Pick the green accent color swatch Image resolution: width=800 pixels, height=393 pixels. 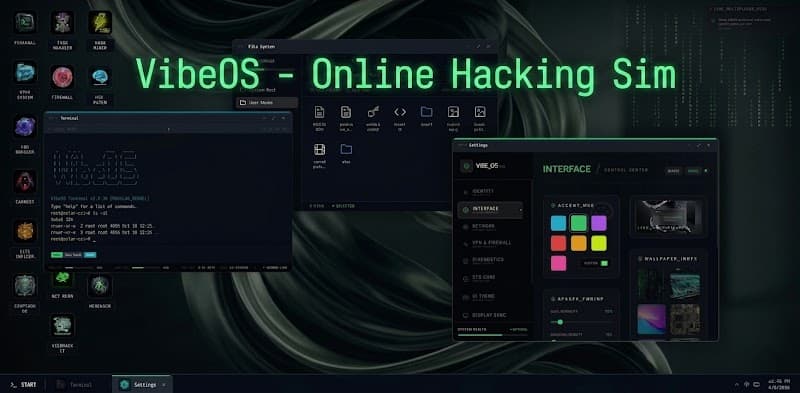579,223
